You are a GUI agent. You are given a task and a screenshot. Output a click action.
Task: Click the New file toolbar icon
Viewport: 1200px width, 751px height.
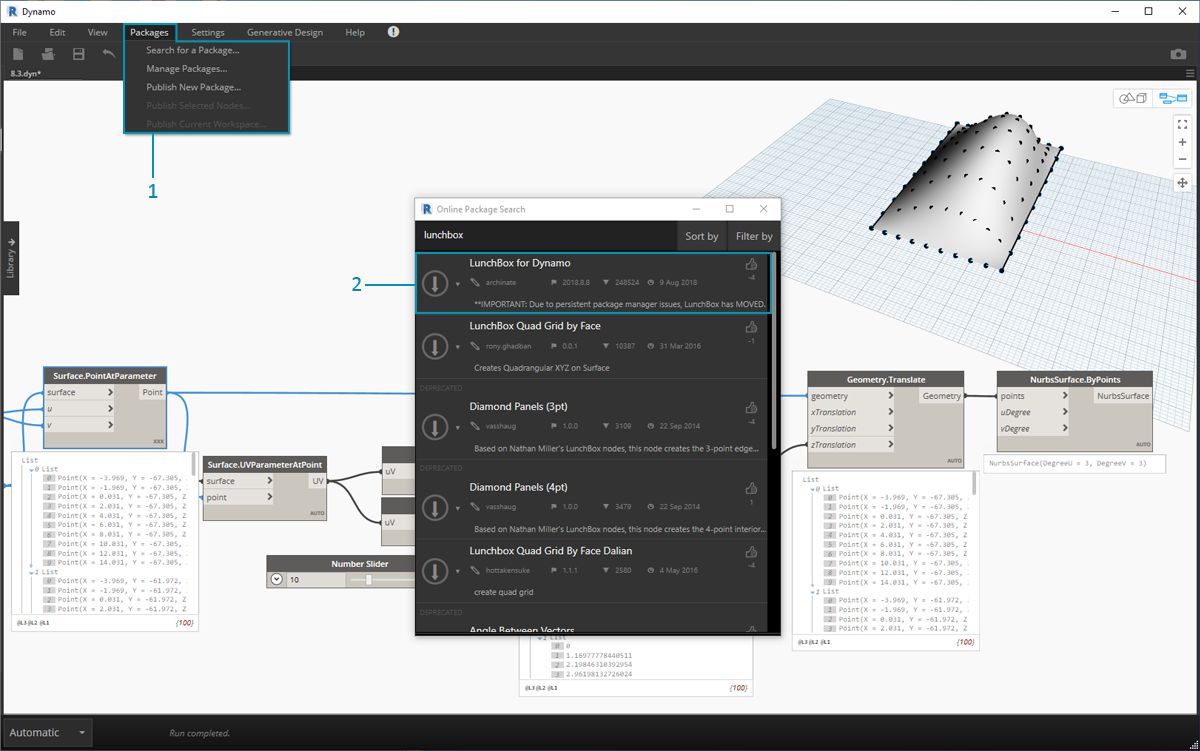click(18, 54)
